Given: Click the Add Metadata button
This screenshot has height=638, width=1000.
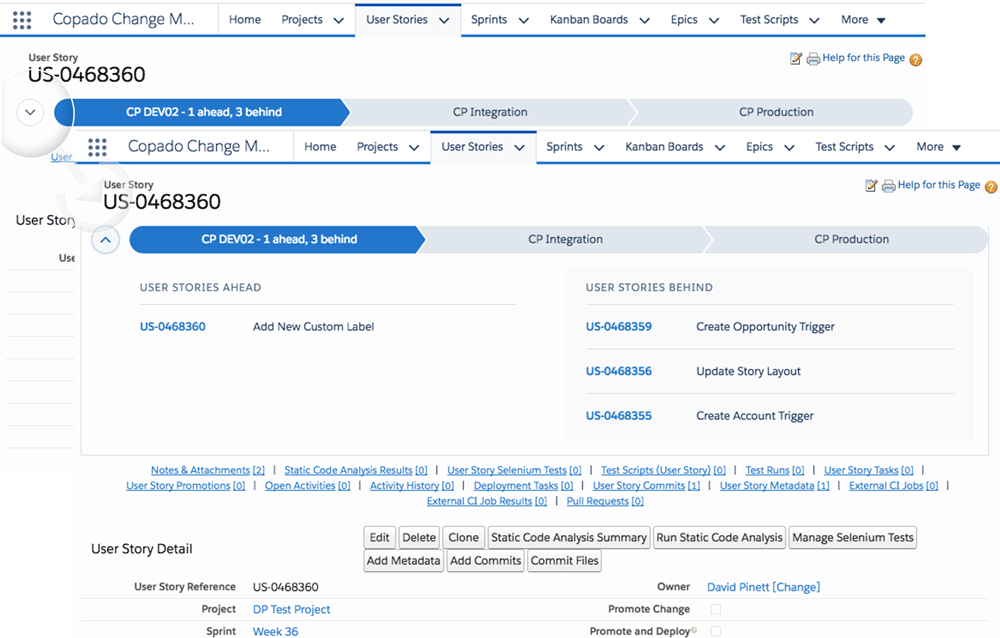Looking at the screenshot, I should (x=403, y=561).
